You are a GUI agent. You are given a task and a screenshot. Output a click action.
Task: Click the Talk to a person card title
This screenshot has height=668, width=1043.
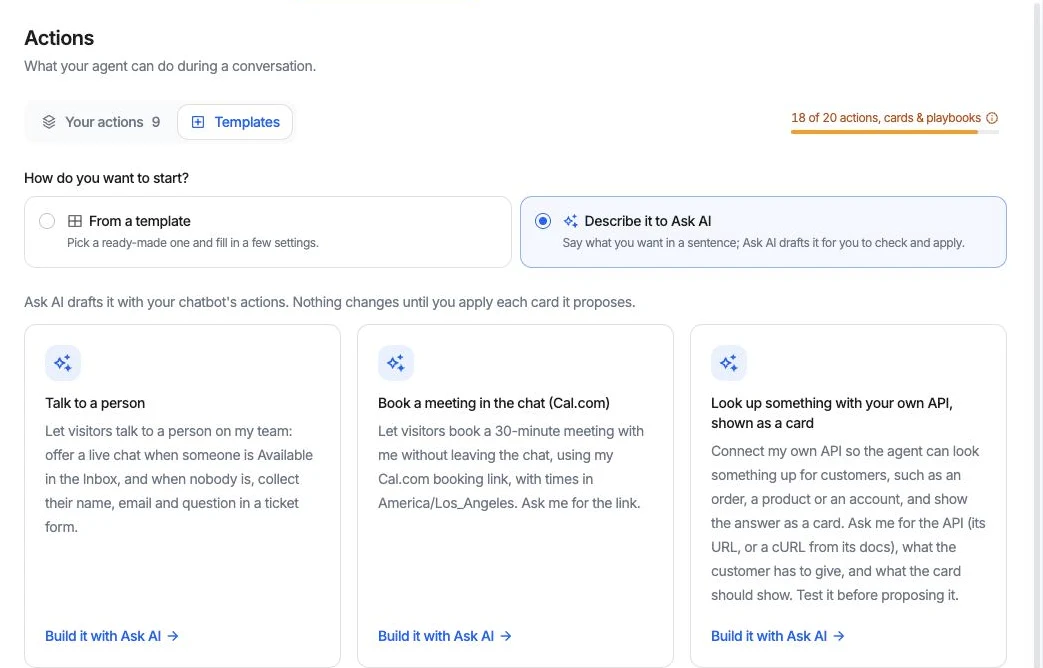pos(95,403)
